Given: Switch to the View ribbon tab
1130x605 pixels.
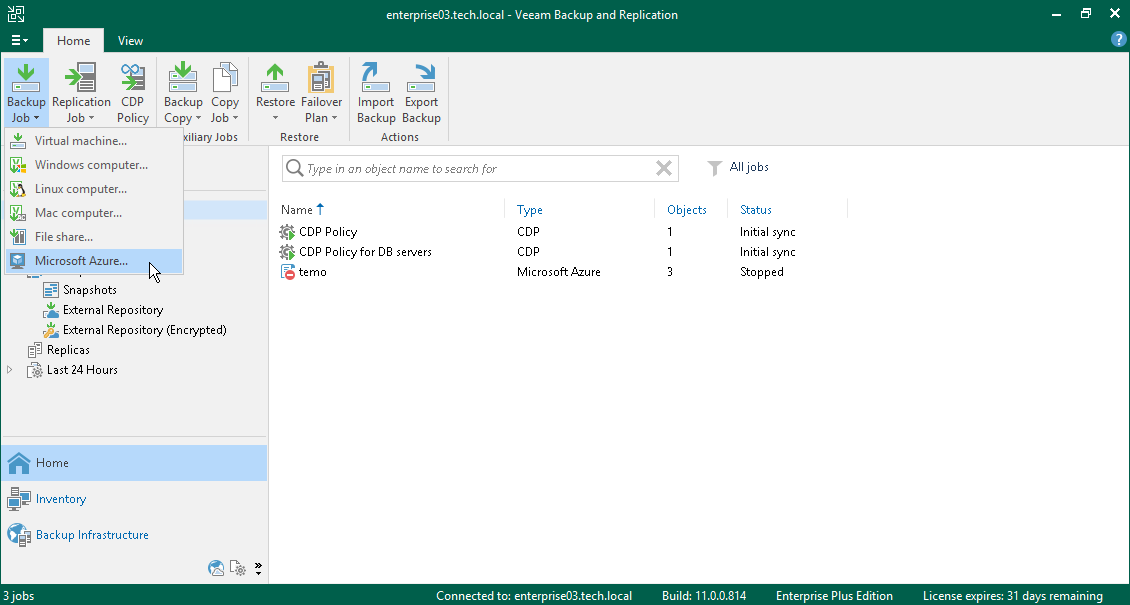Looking at the screenshot, I should pos(130,40).
